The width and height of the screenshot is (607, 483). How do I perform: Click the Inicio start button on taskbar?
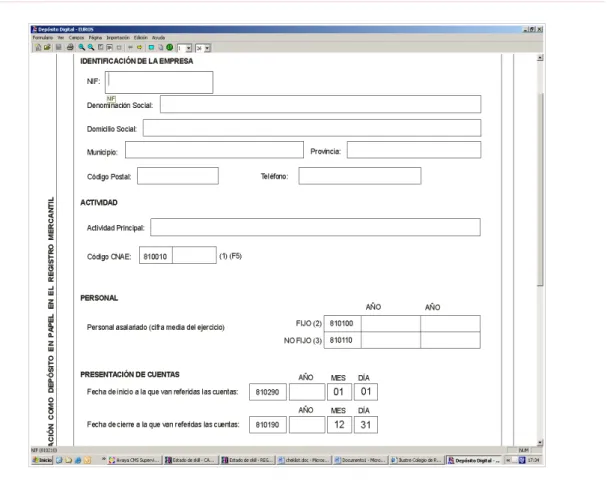coord(43,460)
